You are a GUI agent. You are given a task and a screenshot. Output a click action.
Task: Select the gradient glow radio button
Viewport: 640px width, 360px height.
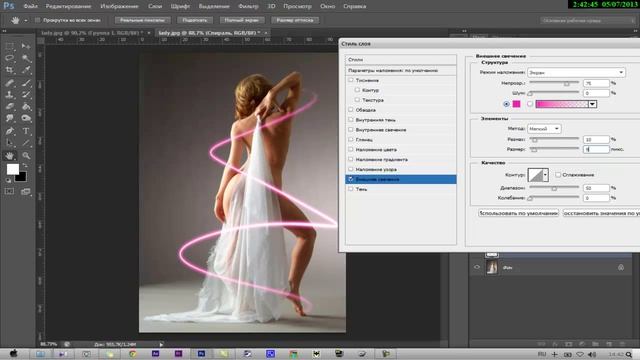pyautogui.click(x=530, y=104)
